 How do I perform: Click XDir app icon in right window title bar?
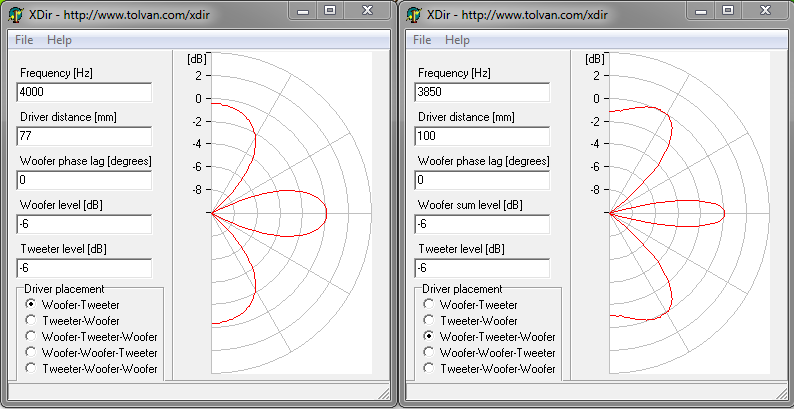414,15
